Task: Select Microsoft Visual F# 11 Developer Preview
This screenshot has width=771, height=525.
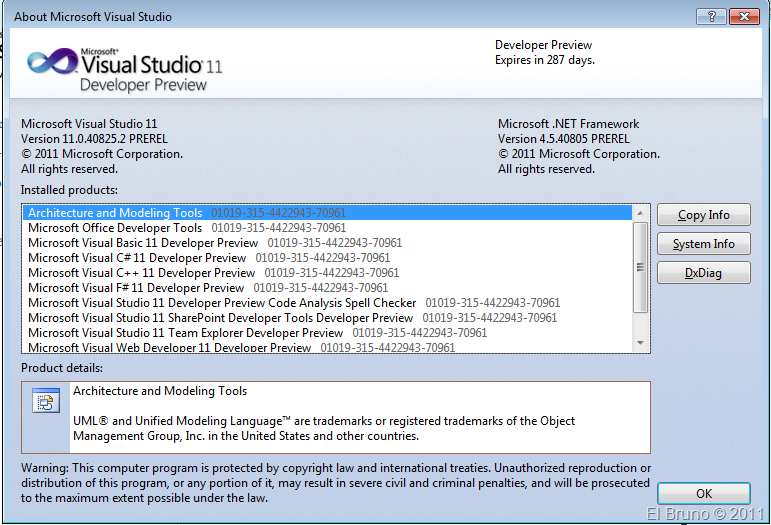Action: [136, 288]
